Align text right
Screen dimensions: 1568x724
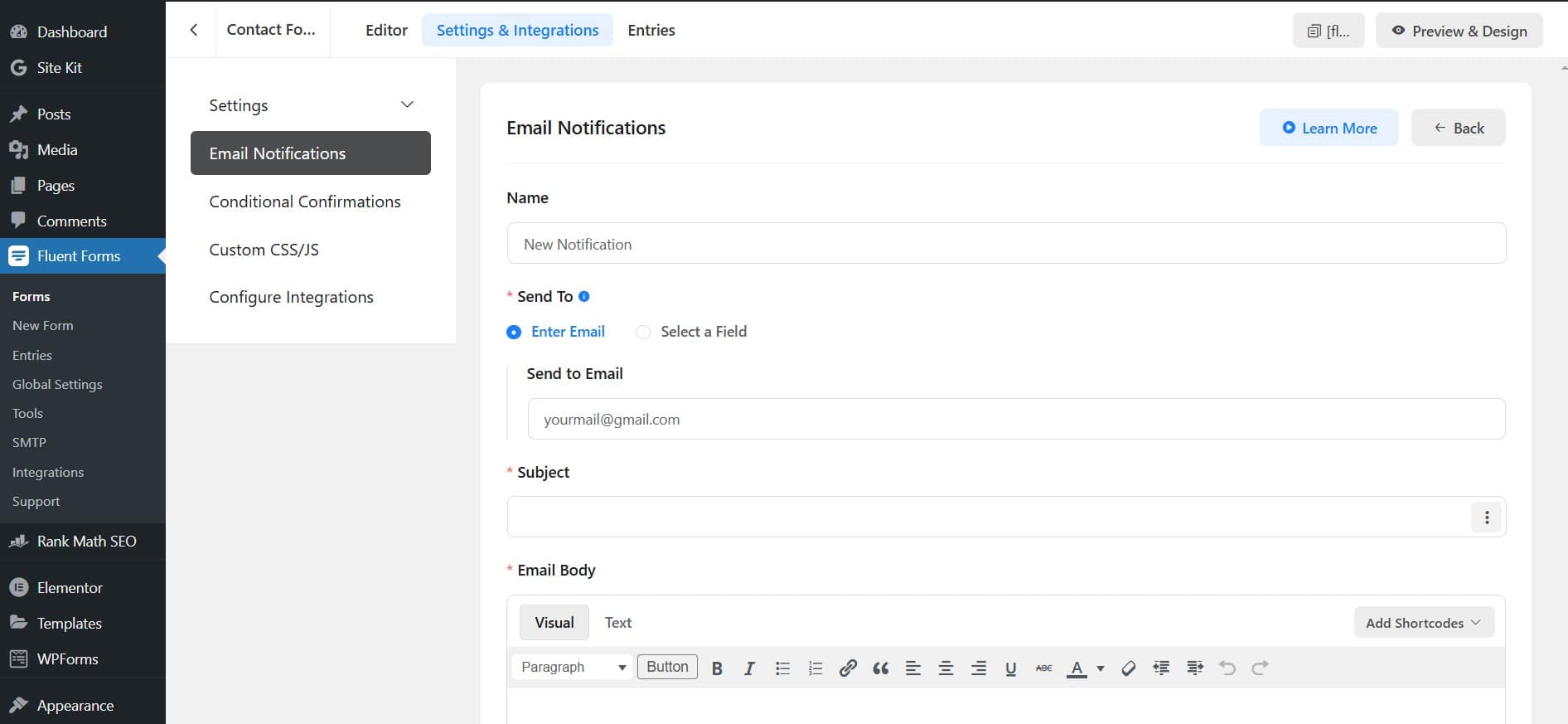click(x=979, y=668)
